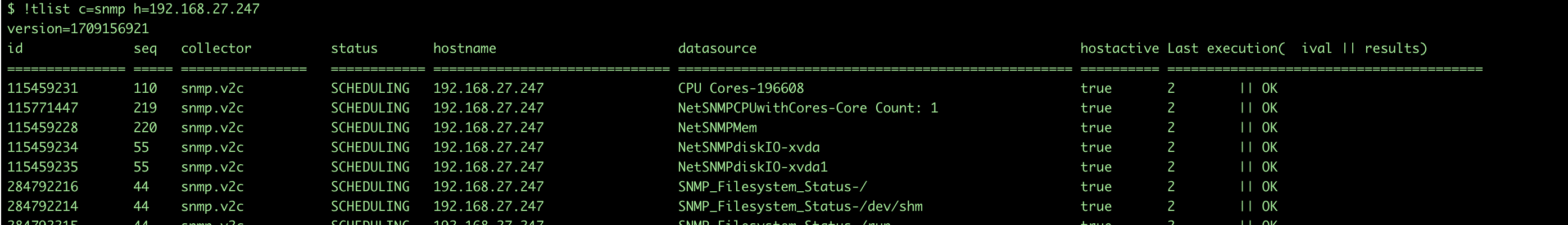Click the 'collector' column header

(216, 48)
